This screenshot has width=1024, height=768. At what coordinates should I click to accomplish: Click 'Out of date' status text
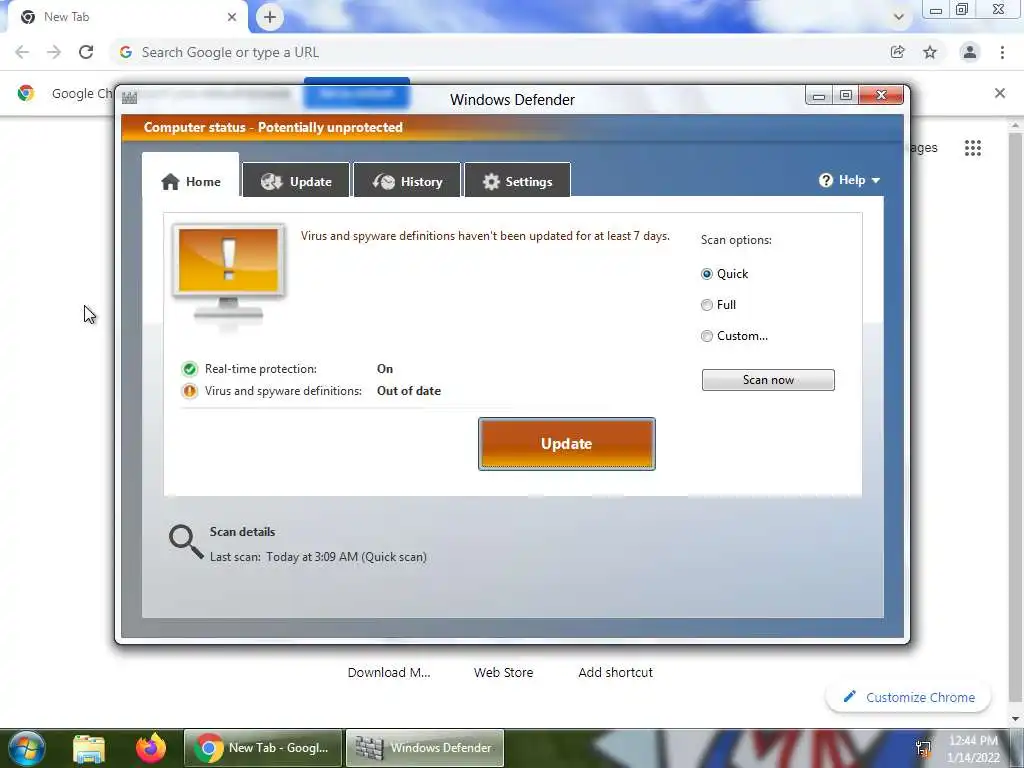click(409, 391)
